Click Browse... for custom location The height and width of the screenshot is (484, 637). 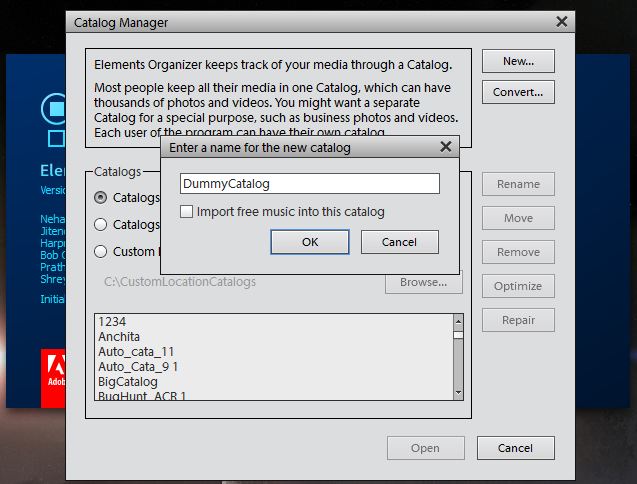pyautogui.click(x=423, y=282)
